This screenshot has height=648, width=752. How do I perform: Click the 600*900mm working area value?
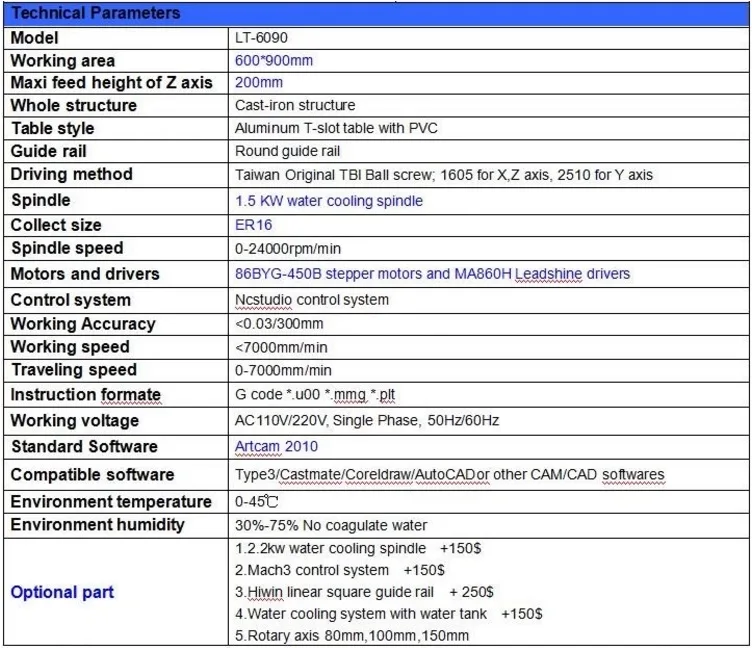point(273,60)
